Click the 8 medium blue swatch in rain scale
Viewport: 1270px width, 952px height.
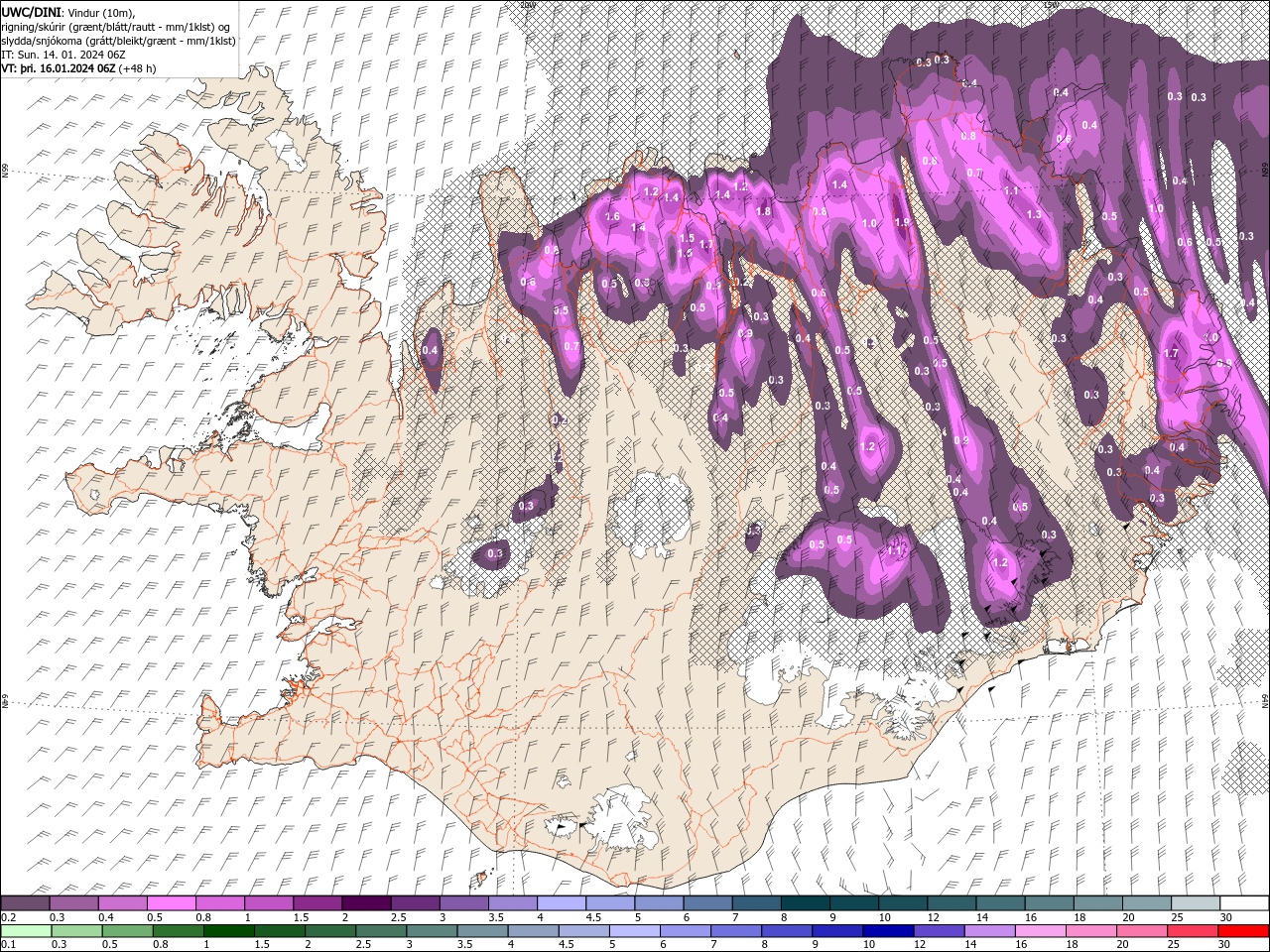[x=789, y=930]
